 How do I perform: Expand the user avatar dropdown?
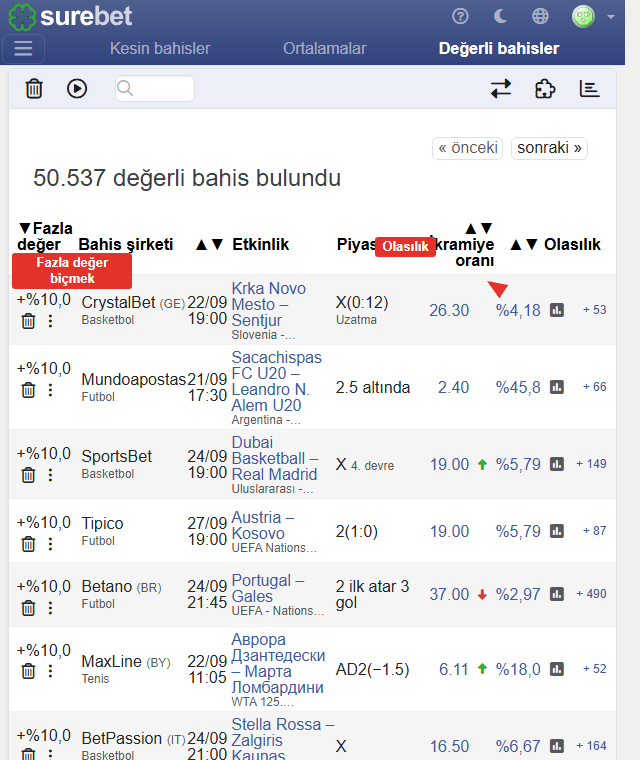tap(592, 16)
